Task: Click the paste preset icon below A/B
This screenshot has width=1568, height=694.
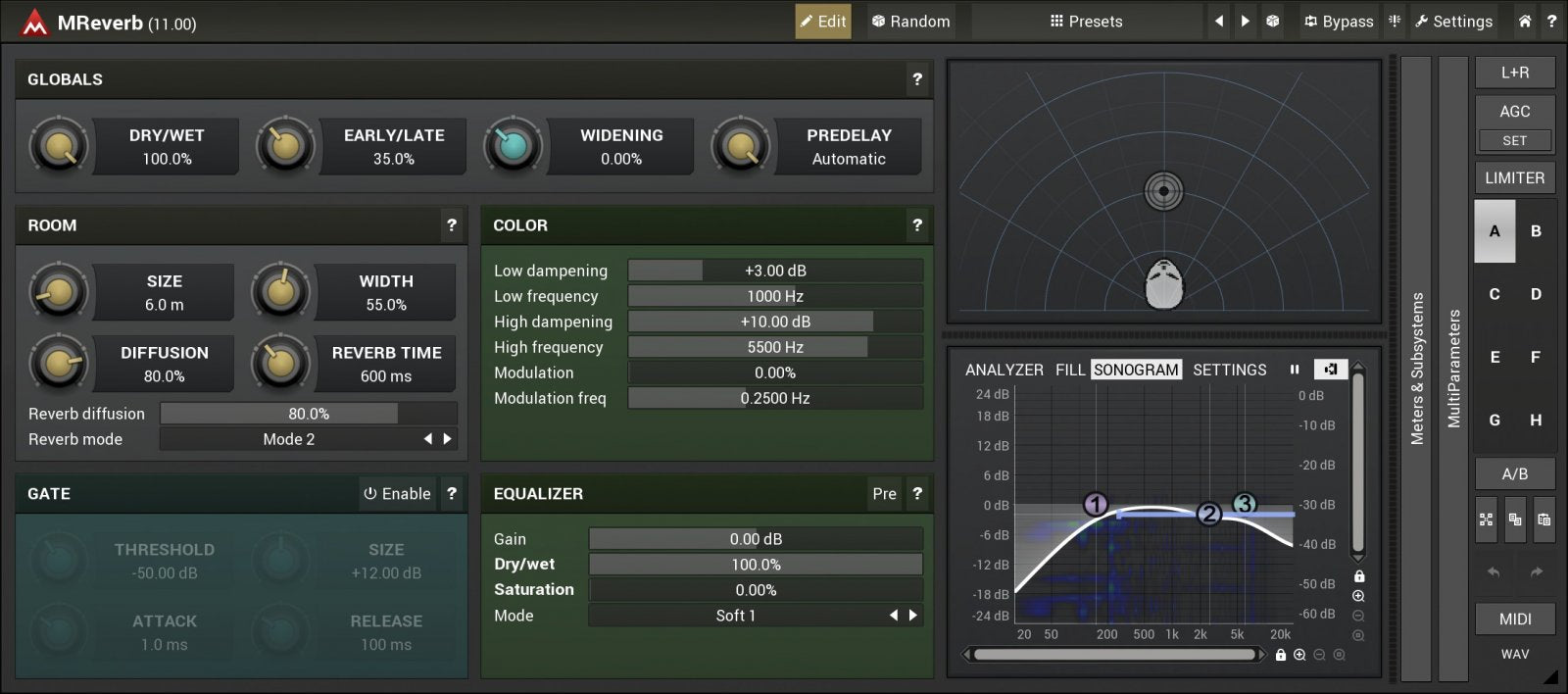Action: [x=1543, y=520]
